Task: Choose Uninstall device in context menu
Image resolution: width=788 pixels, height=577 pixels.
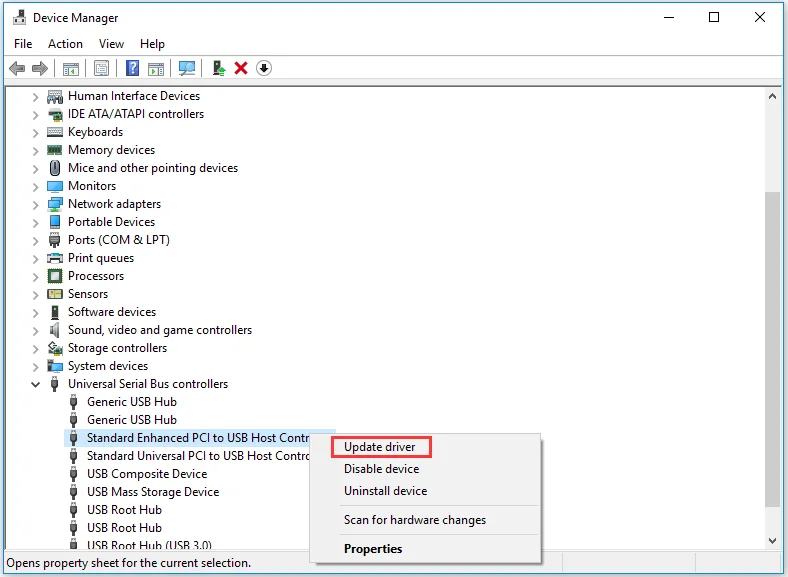Action: 385,491
